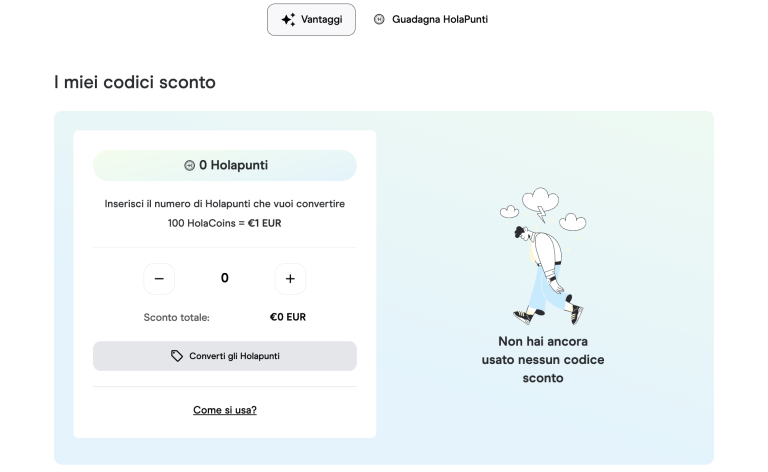
Task: Click the "100 HolaCoins = €1 EUR" rate text
Action: tap(225, 223)
